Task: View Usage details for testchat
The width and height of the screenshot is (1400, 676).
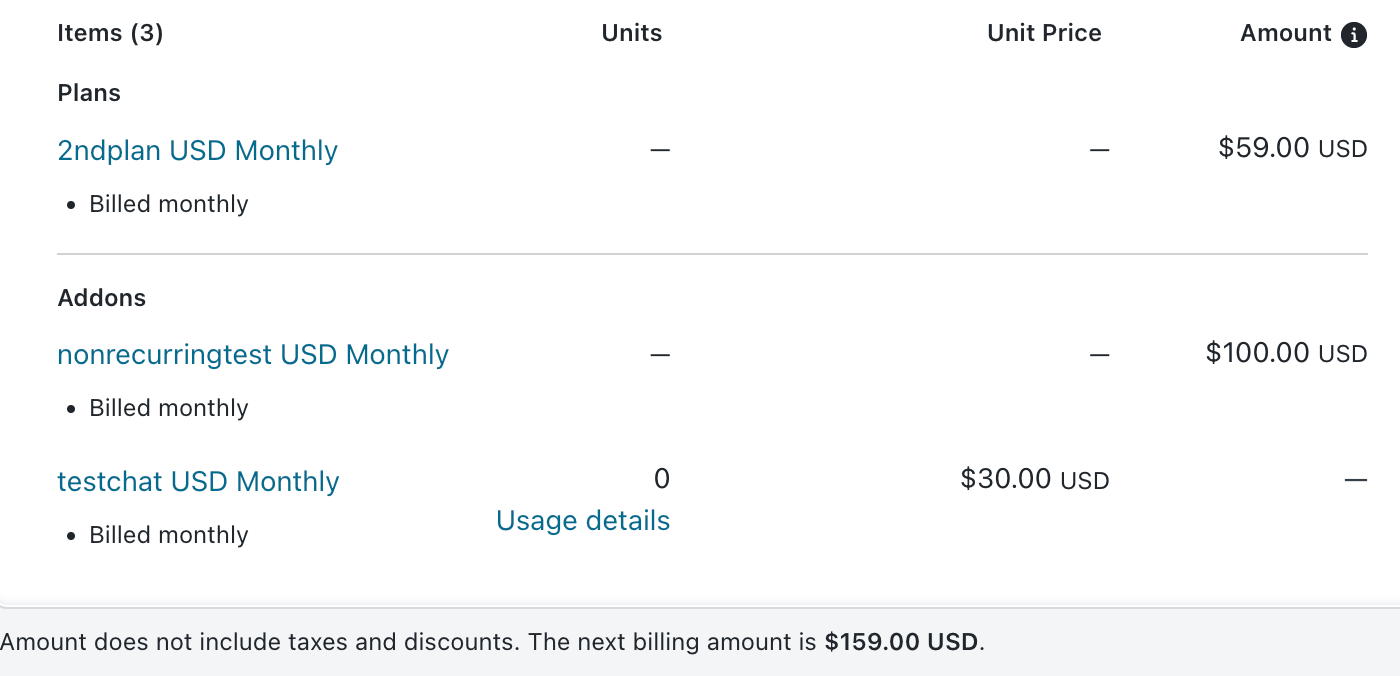Action: (583, 521)
